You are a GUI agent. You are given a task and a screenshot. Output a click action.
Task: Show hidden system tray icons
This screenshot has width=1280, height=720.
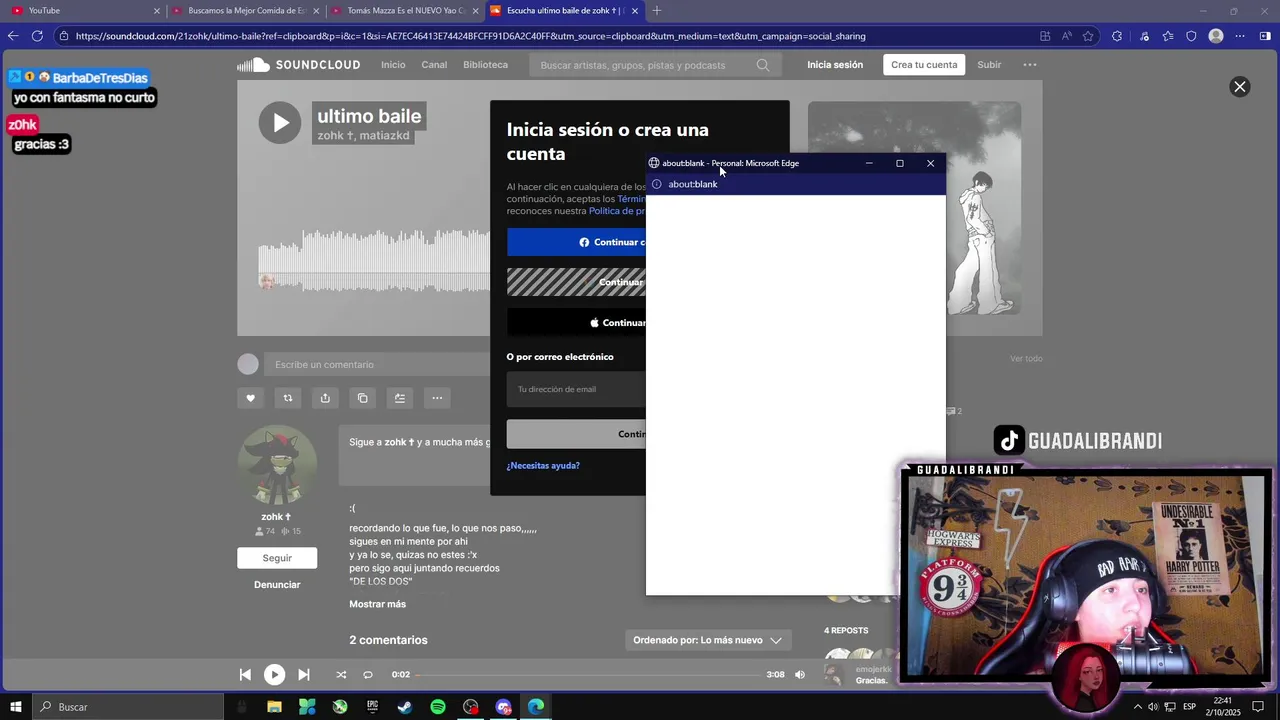tap(1137, 707)
